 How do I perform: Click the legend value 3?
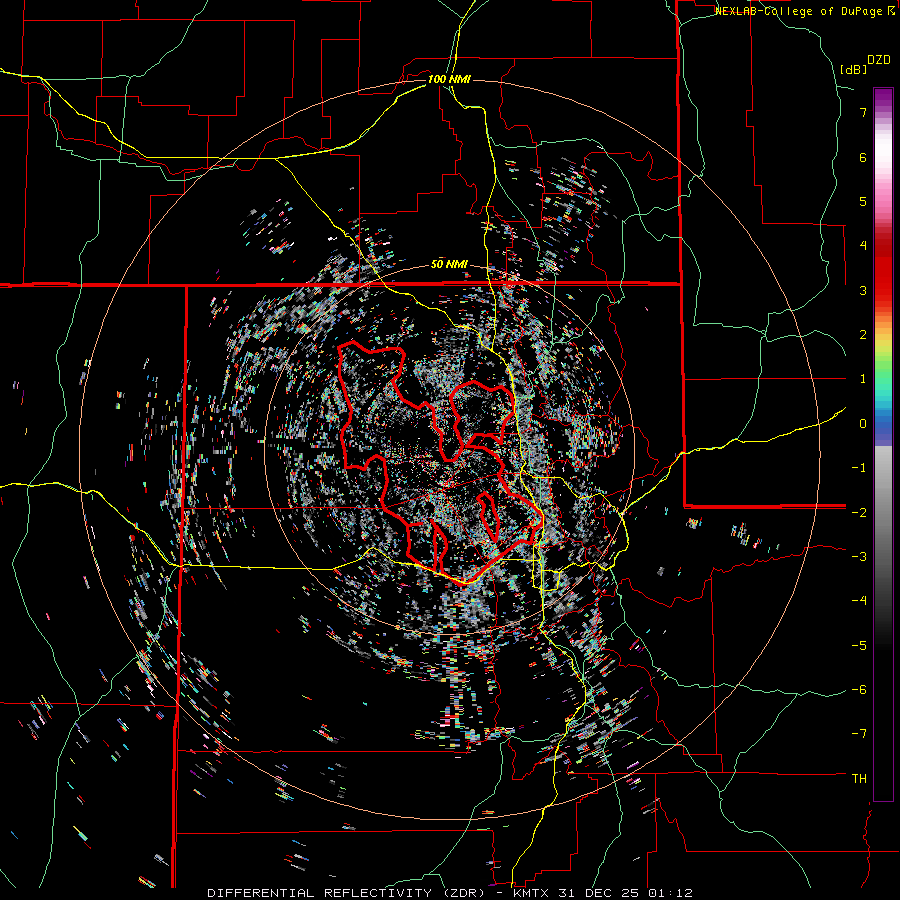click(x=863, y=290)
